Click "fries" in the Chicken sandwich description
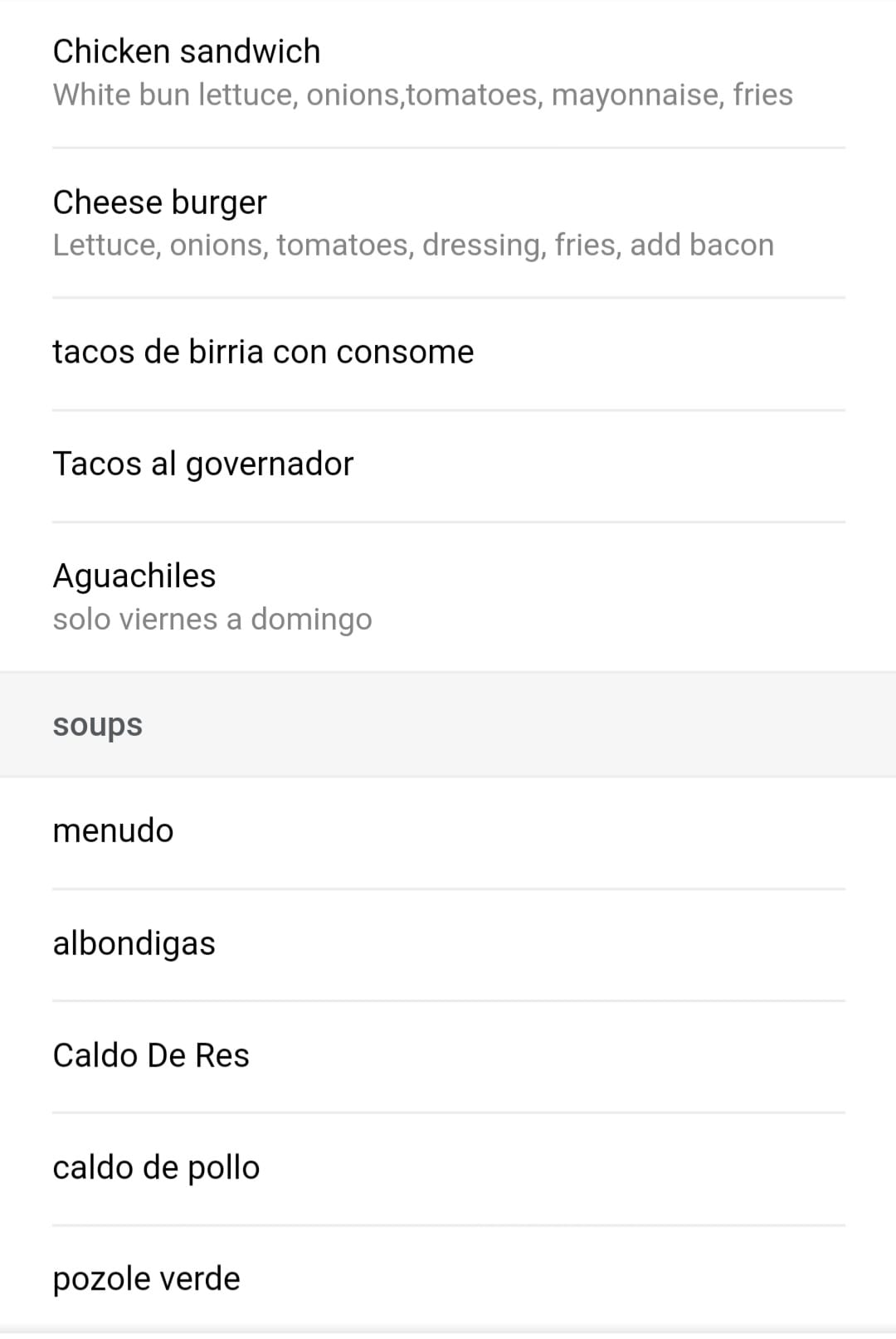The image size is (896, 1339). pos(762,95)
